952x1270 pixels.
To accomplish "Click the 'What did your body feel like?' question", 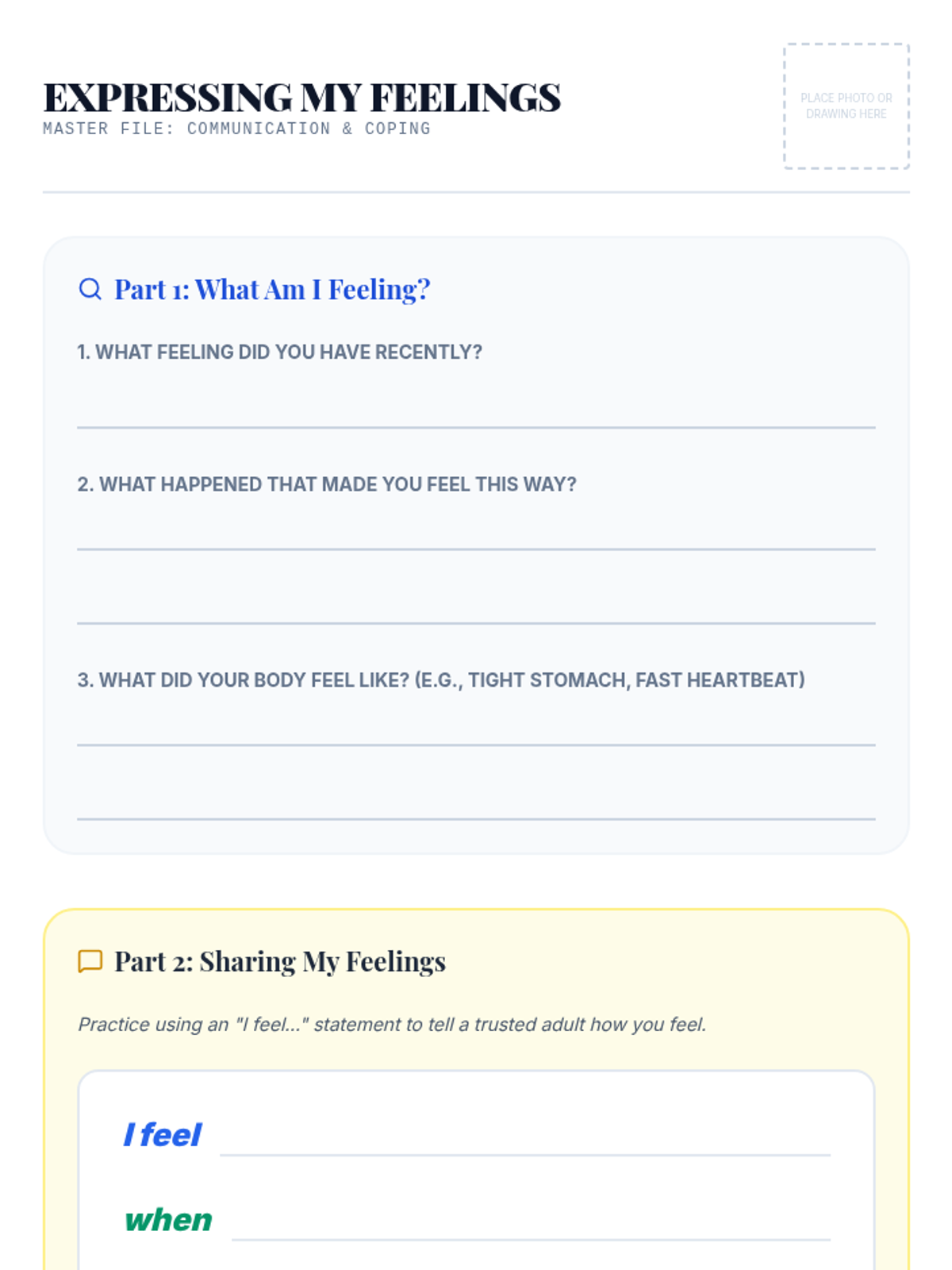I will tap(441, 680).
